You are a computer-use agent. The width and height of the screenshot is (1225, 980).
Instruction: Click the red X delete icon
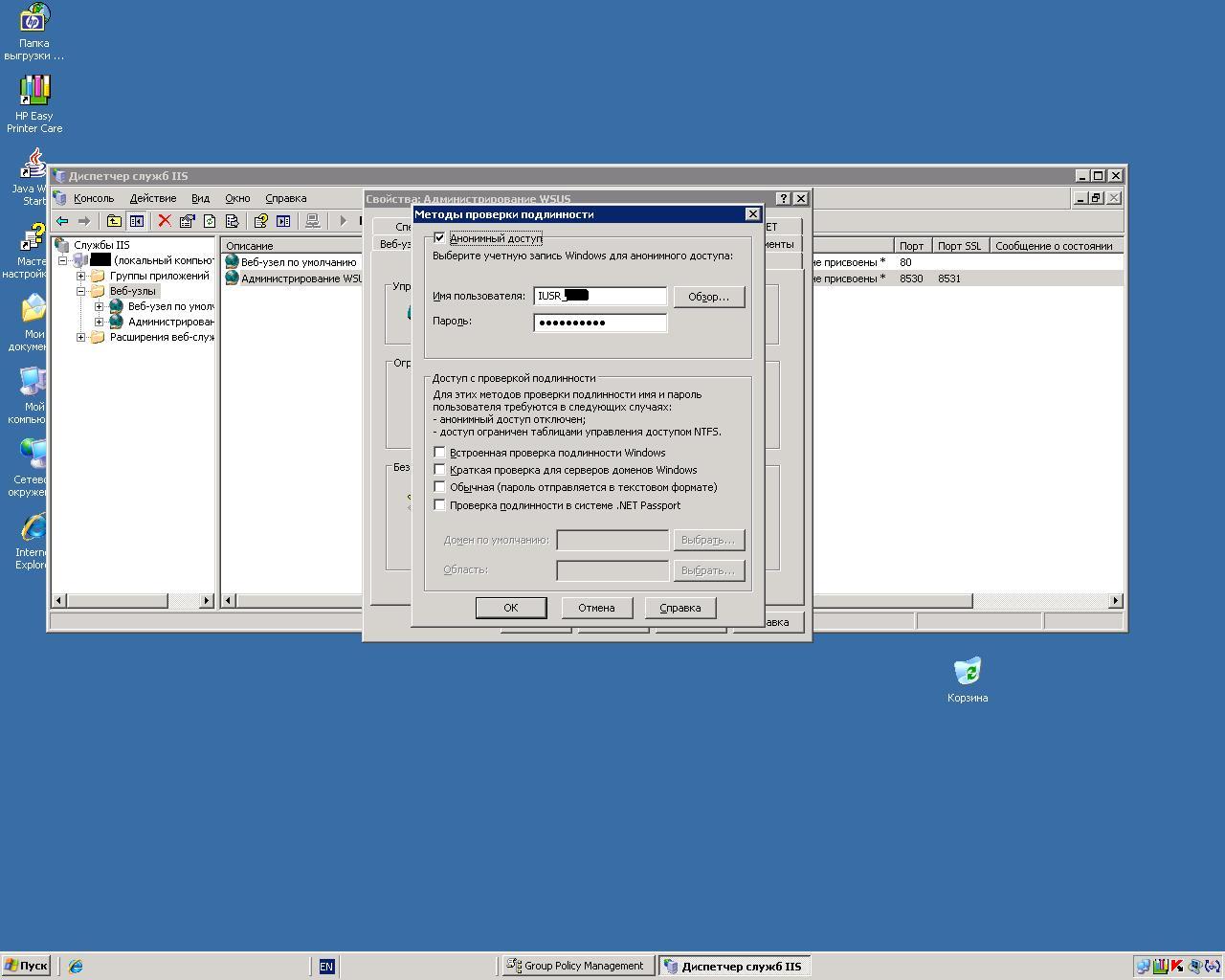click(165, 221)
